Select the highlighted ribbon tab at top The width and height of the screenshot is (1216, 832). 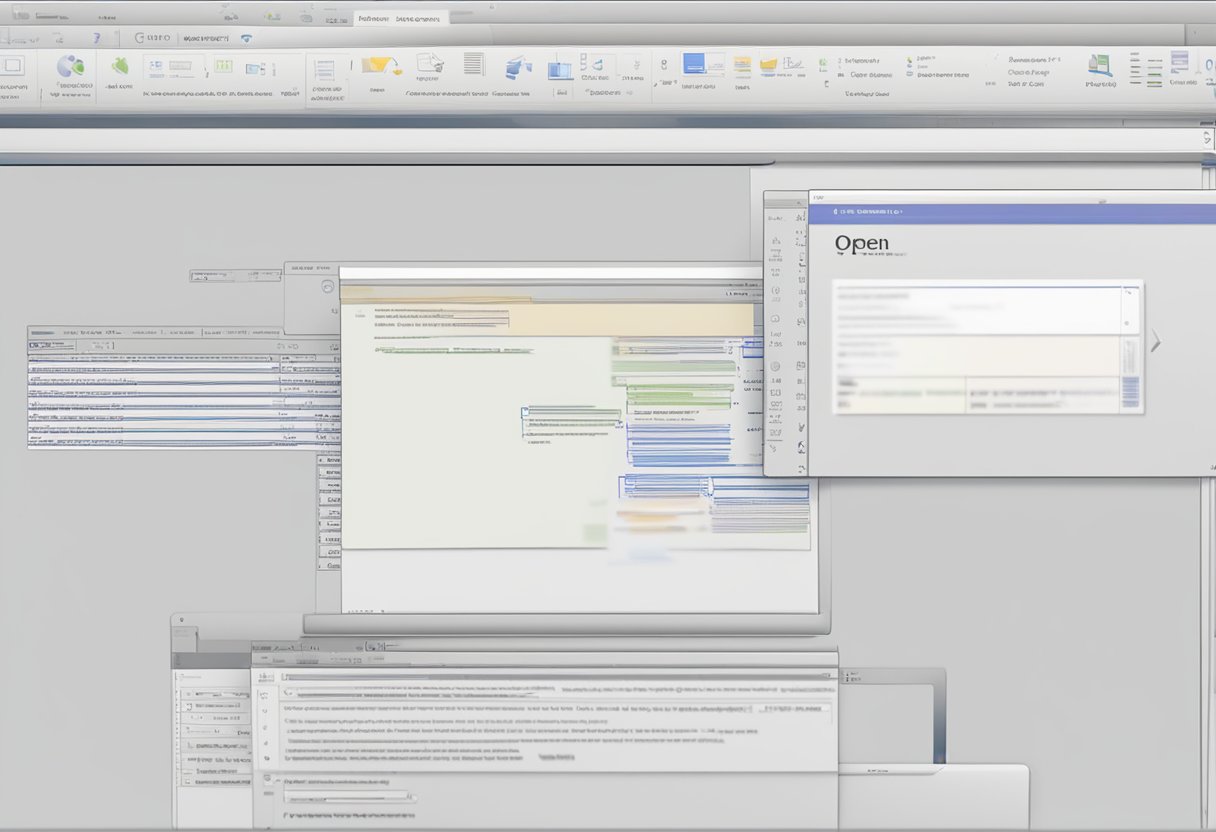coord(372,18)
